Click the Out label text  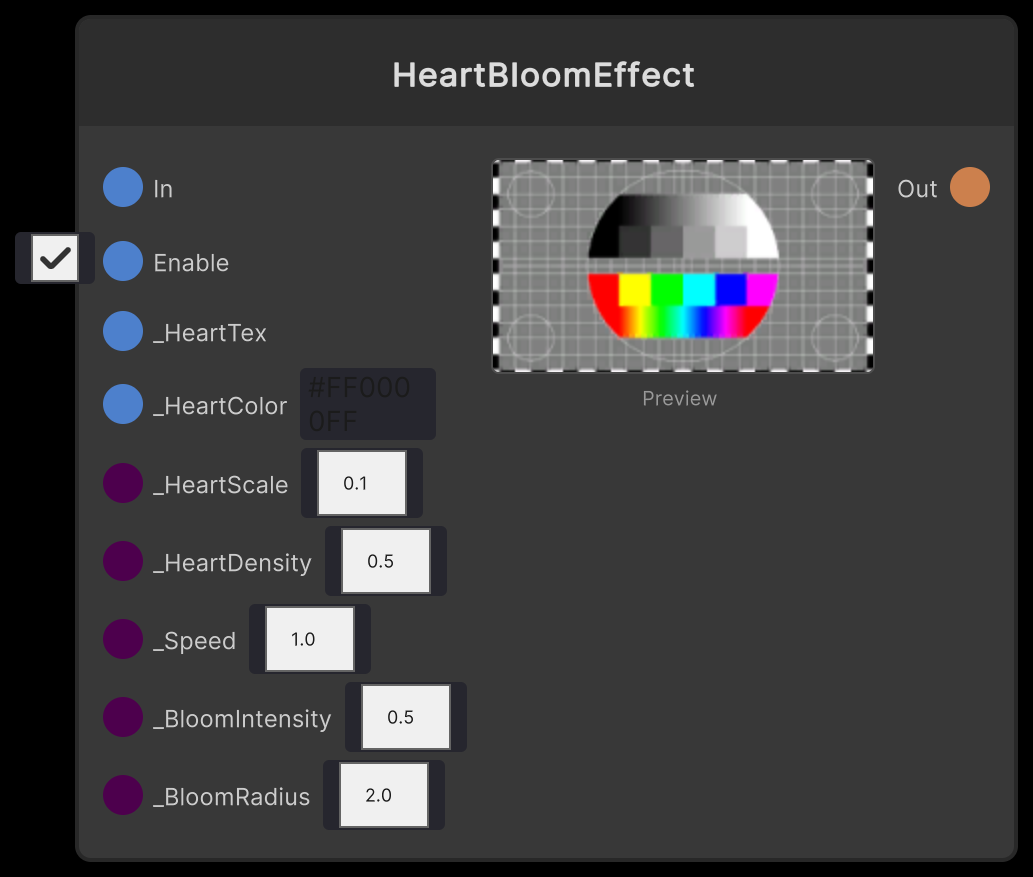tap(916, 188)
